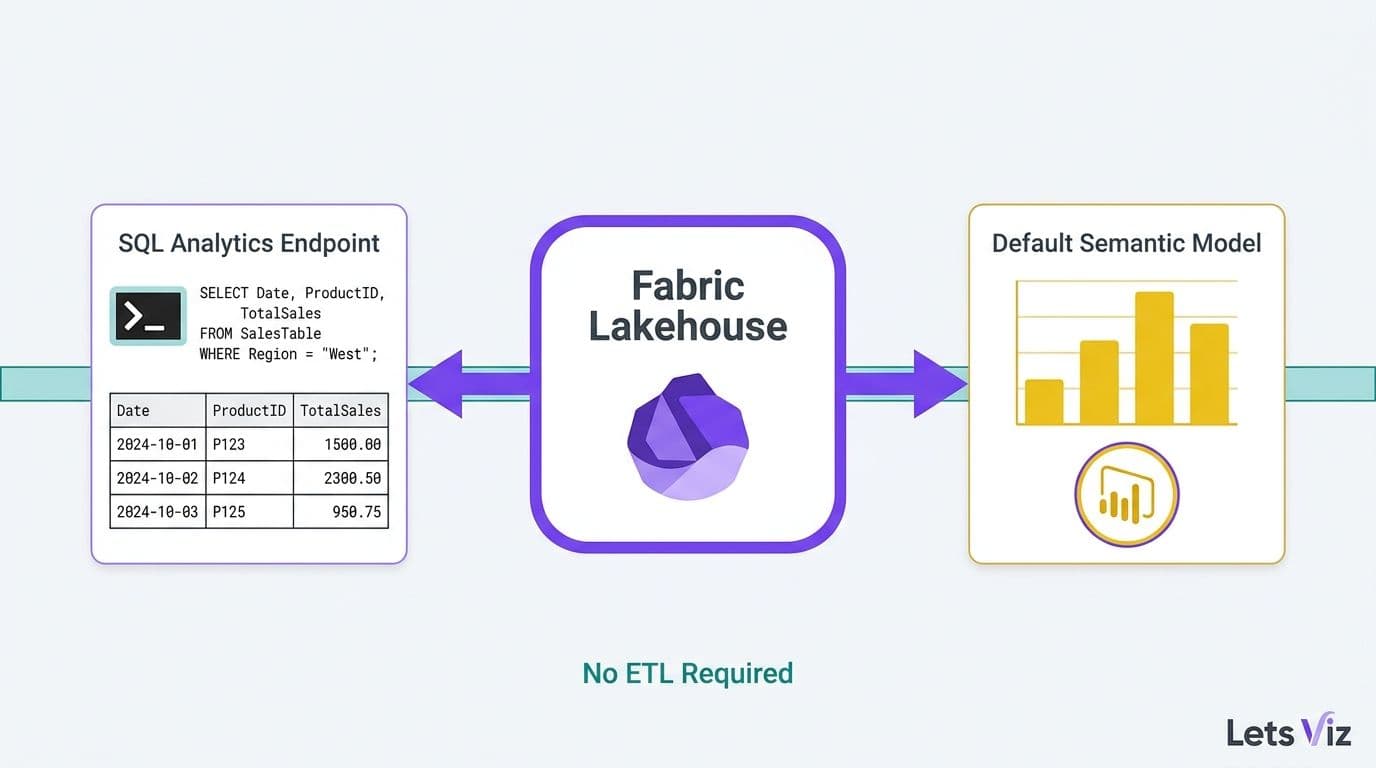Click the WHERE Region = "West" query line
Viewport: 1376px width, 768px height.
289,354
